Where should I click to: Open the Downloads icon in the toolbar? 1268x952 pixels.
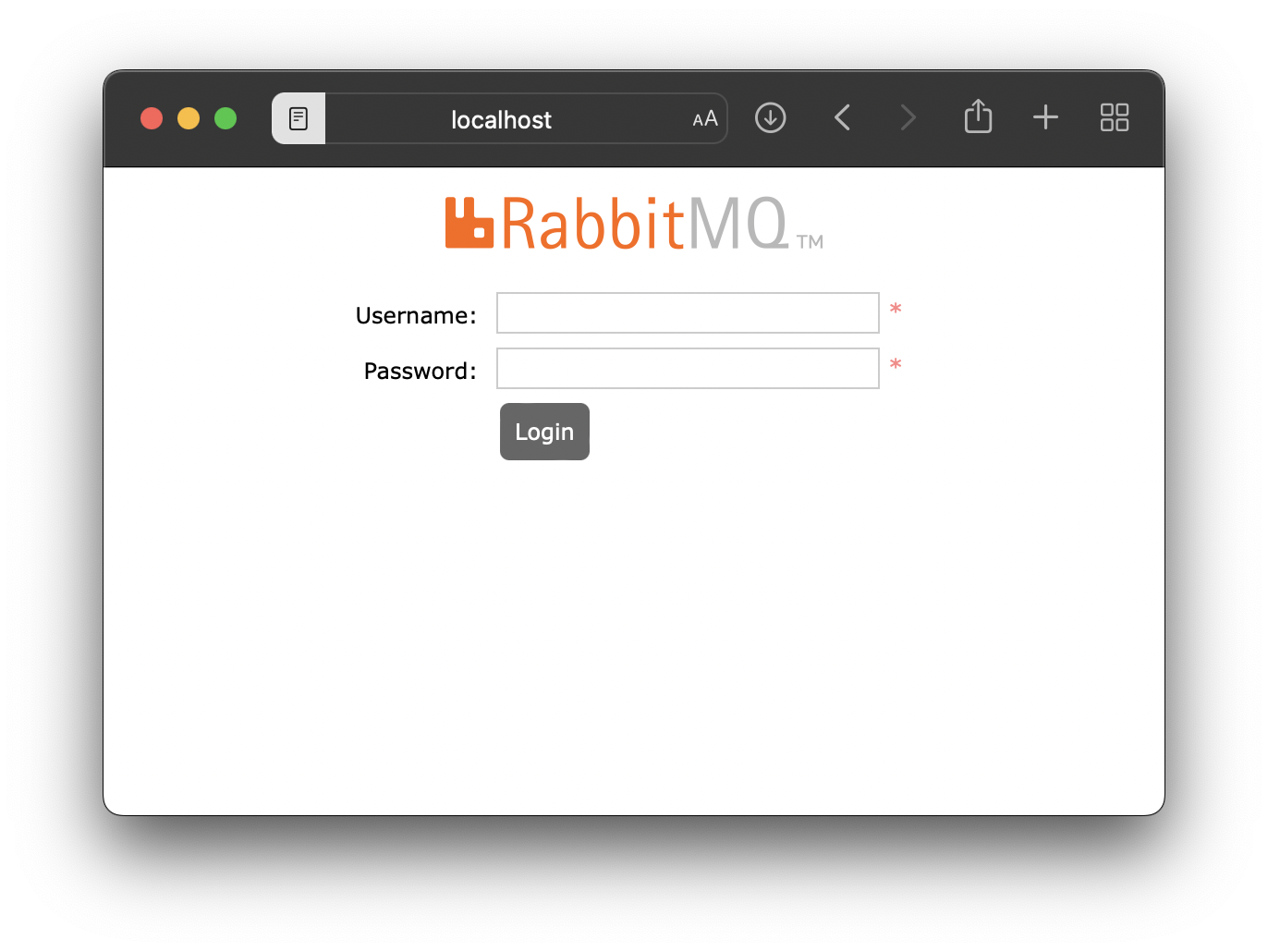click(770, 117)
